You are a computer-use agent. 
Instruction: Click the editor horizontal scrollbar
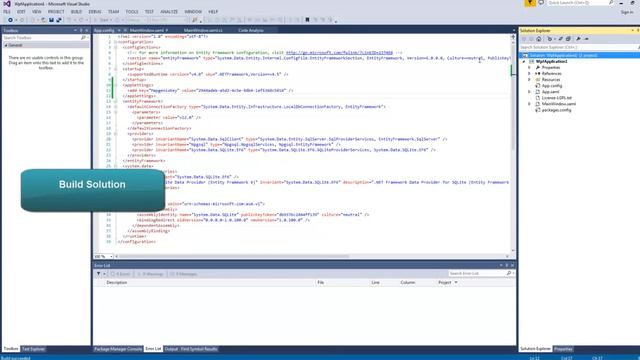click(x=233, y=257)
